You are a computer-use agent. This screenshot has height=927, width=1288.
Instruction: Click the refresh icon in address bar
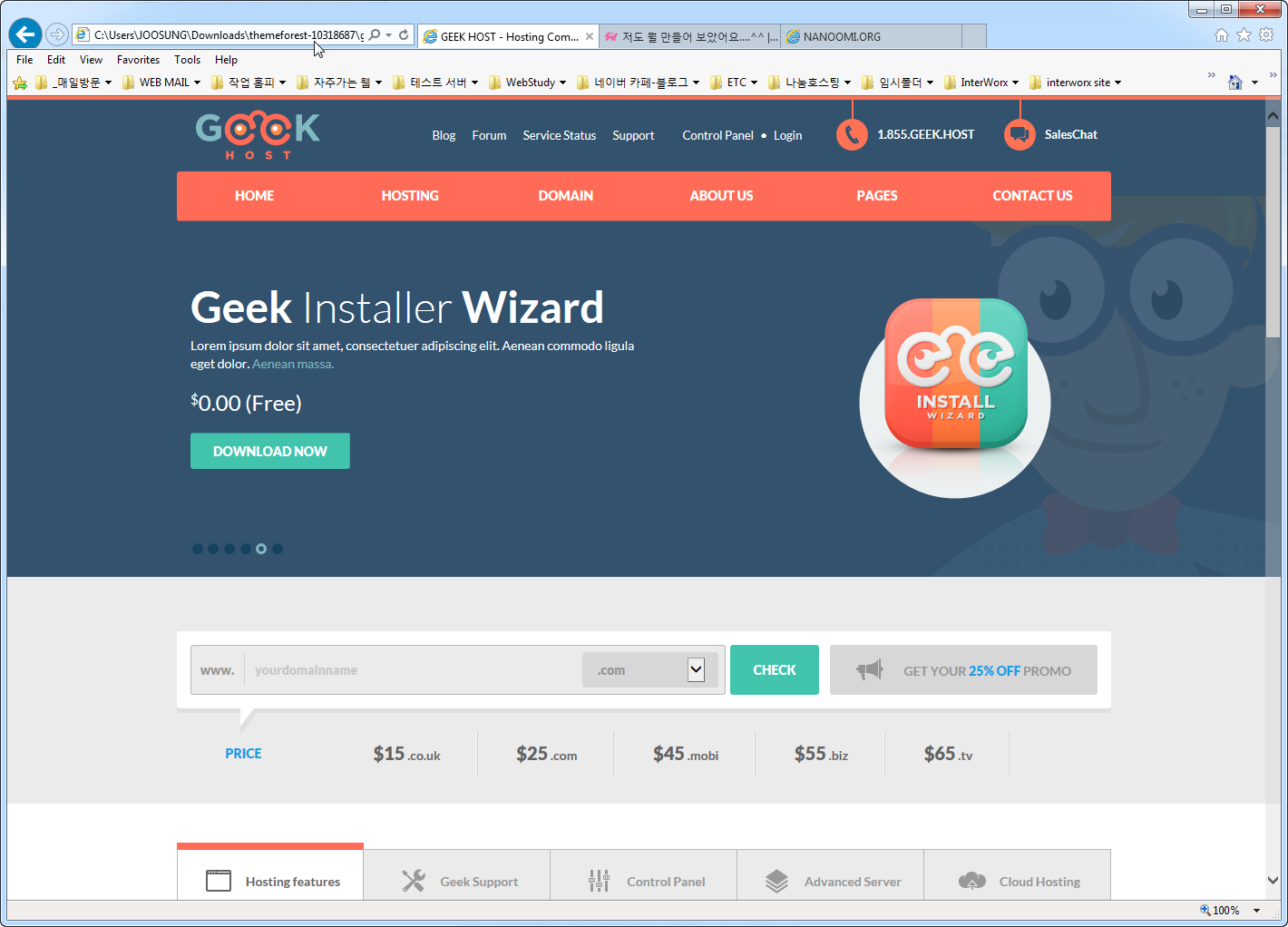coord(404,34)
